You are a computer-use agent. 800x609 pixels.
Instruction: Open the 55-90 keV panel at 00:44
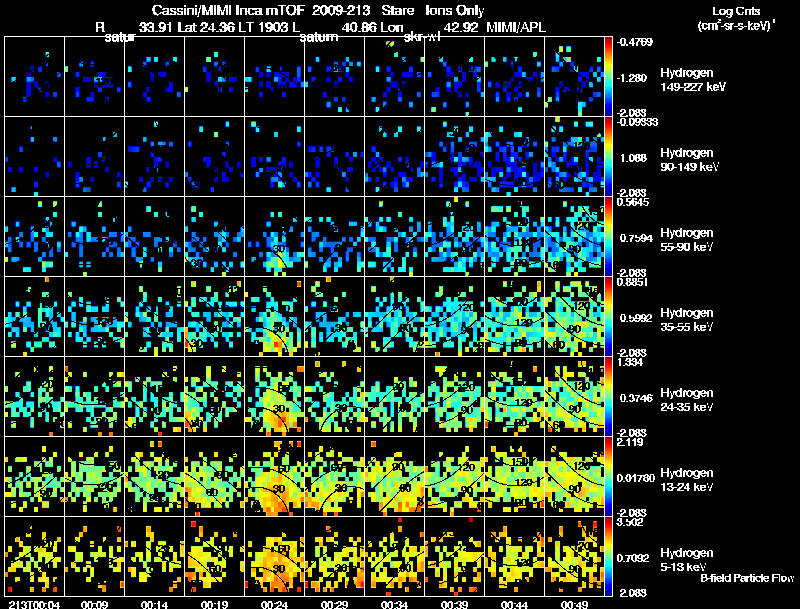click(514, 236)
